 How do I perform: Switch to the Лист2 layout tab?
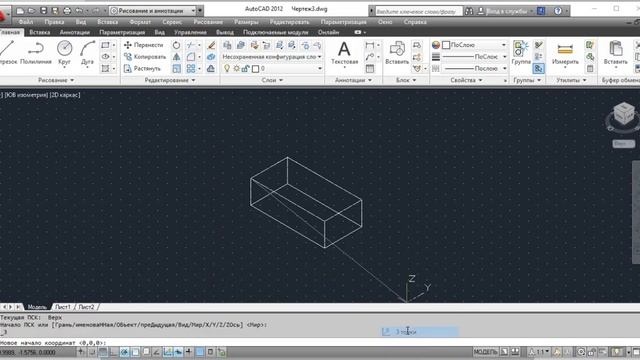pyautogui.click(x=86, y=307)
